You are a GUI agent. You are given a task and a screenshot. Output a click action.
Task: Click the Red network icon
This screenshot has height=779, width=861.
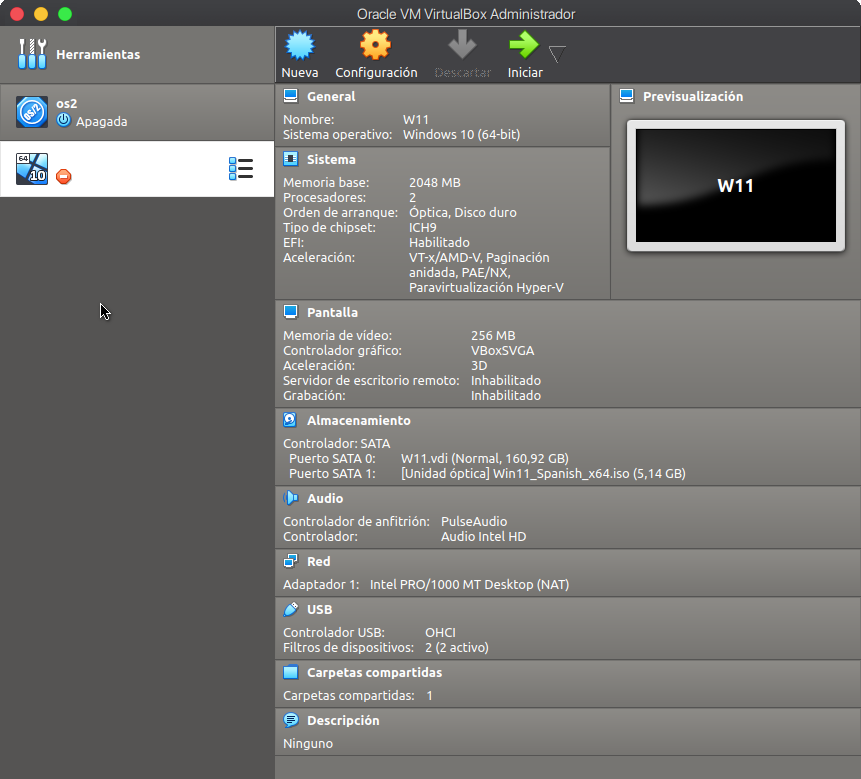pyautogui.click(x=290, y=561)
